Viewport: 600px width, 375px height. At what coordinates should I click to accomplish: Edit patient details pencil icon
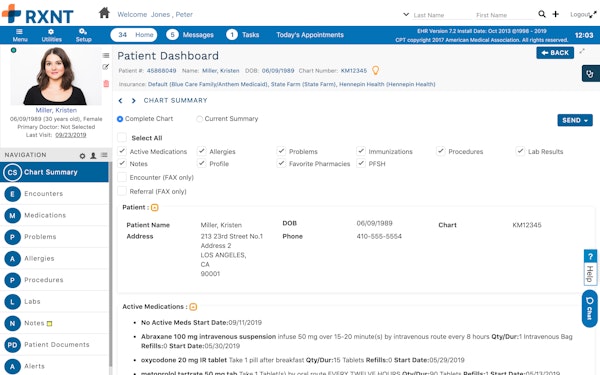pyautogui.click(x=106, y=67)
